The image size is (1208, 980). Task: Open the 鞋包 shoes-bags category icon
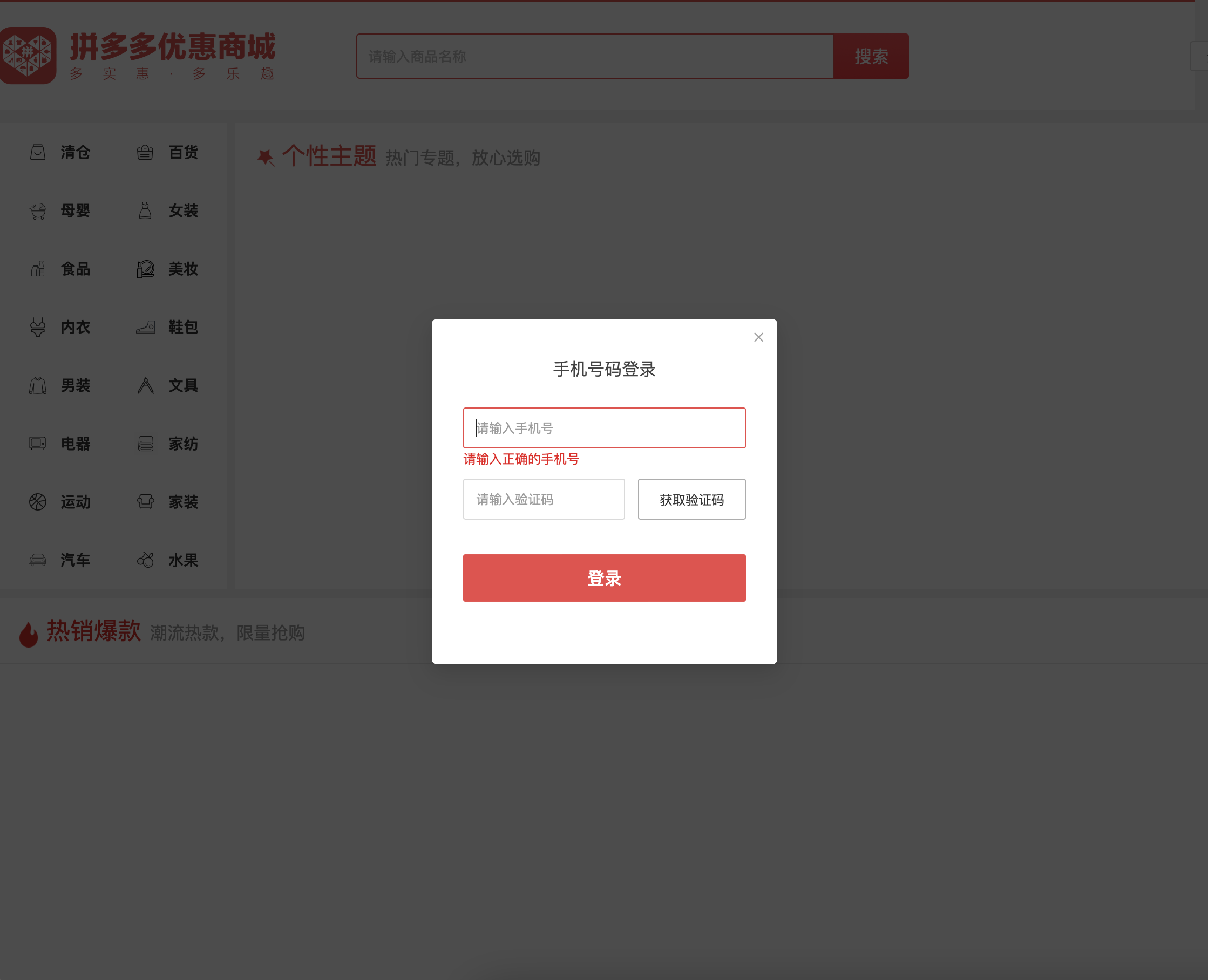pos(145,328)
